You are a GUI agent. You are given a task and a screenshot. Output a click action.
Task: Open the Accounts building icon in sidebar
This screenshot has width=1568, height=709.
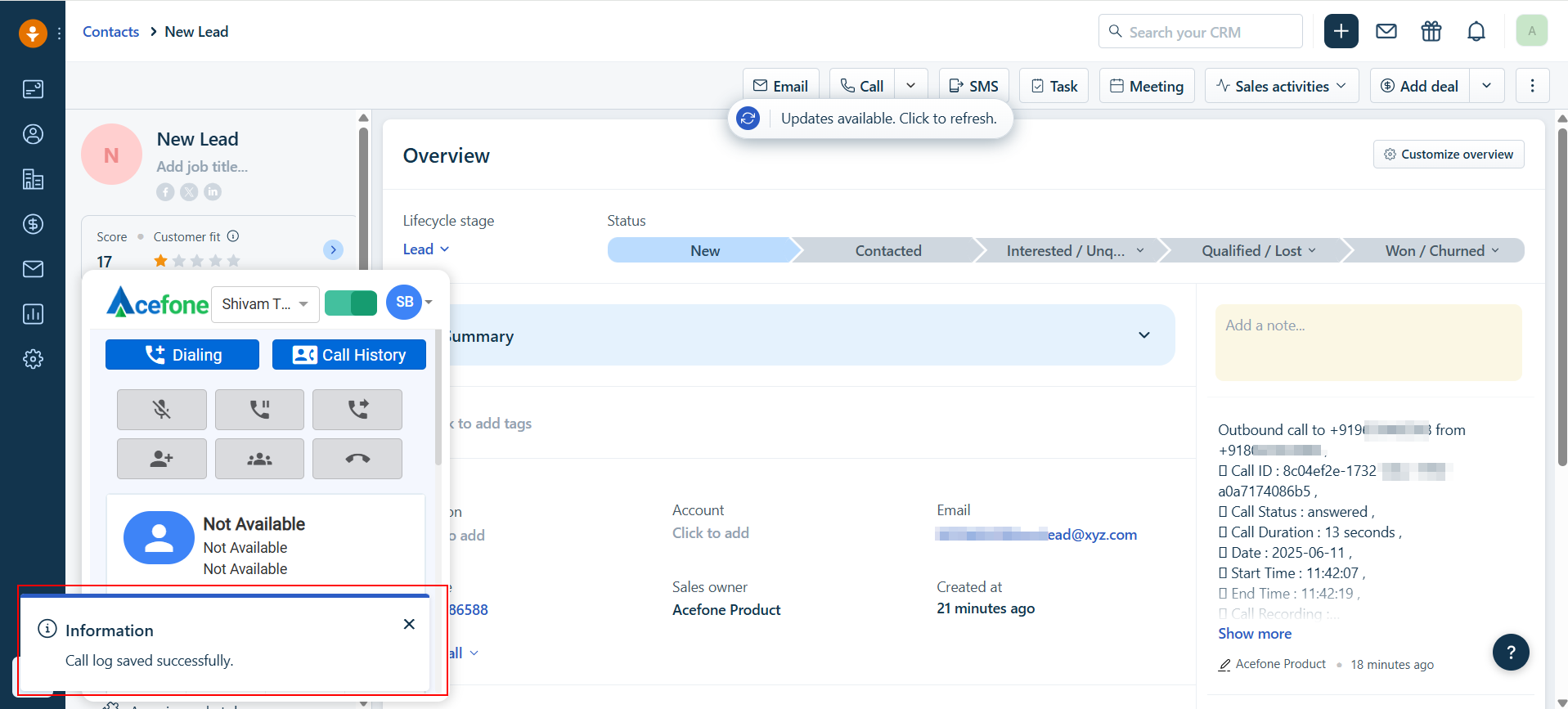(33, 179)
